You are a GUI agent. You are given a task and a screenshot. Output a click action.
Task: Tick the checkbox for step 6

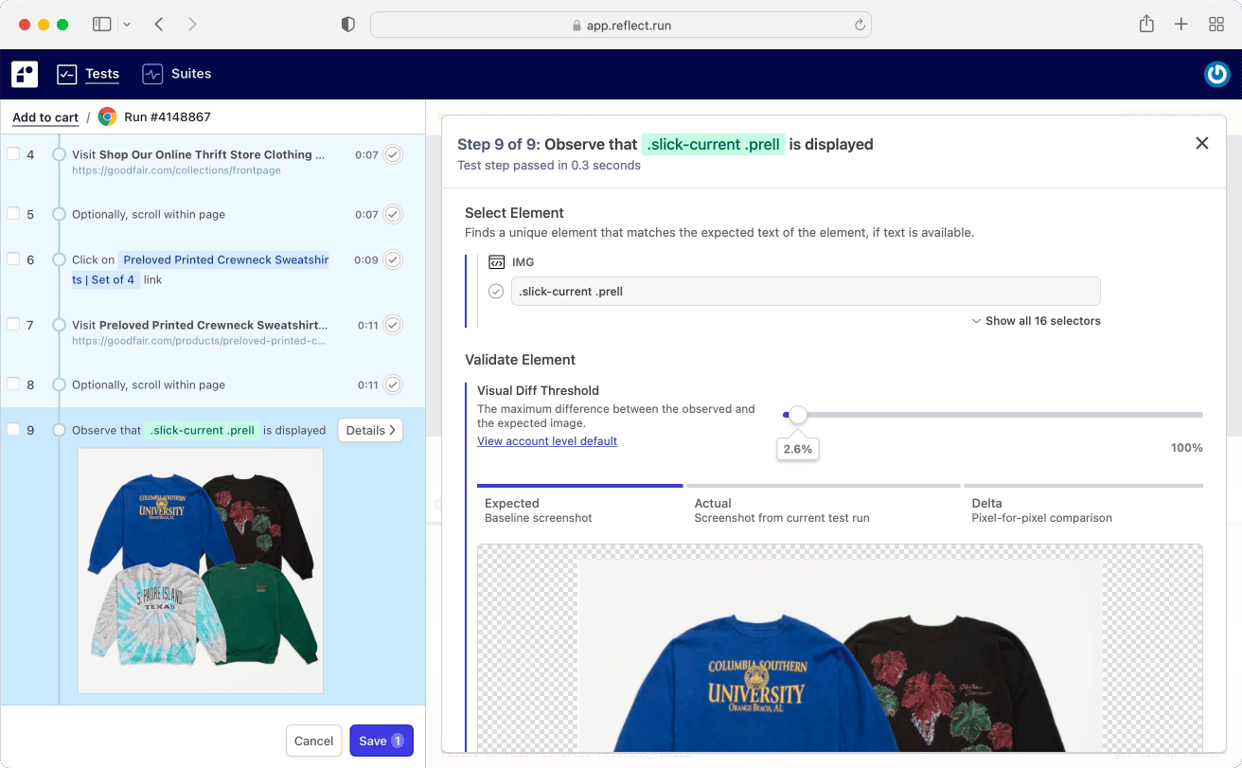14,259
